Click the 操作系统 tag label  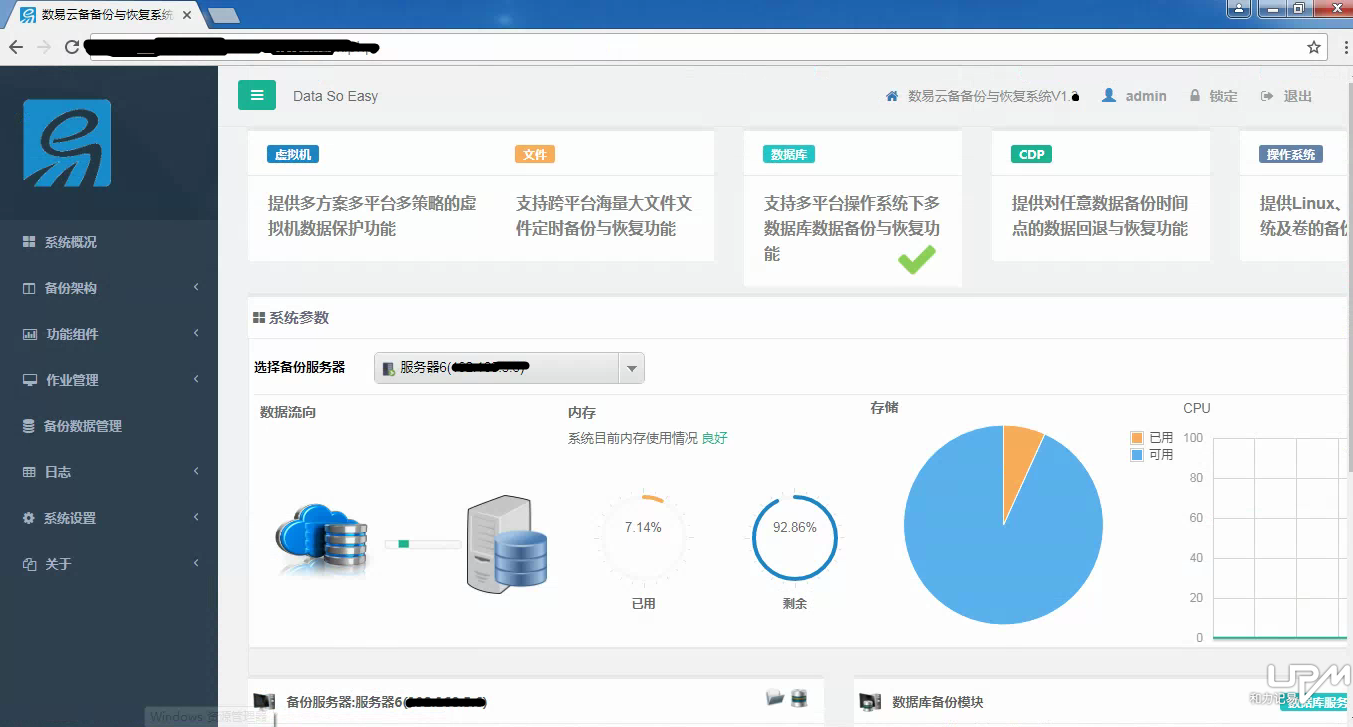(x=1291, y=154)
